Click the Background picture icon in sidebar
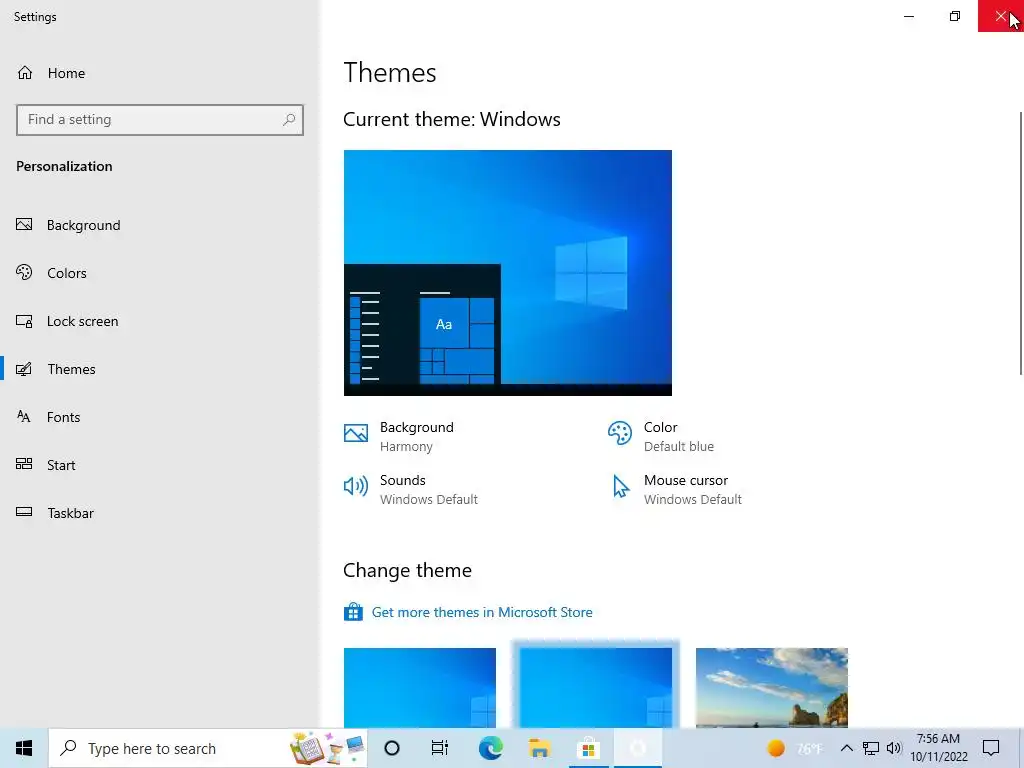The width and height of the screenshot is (1024, 768). 24,225
